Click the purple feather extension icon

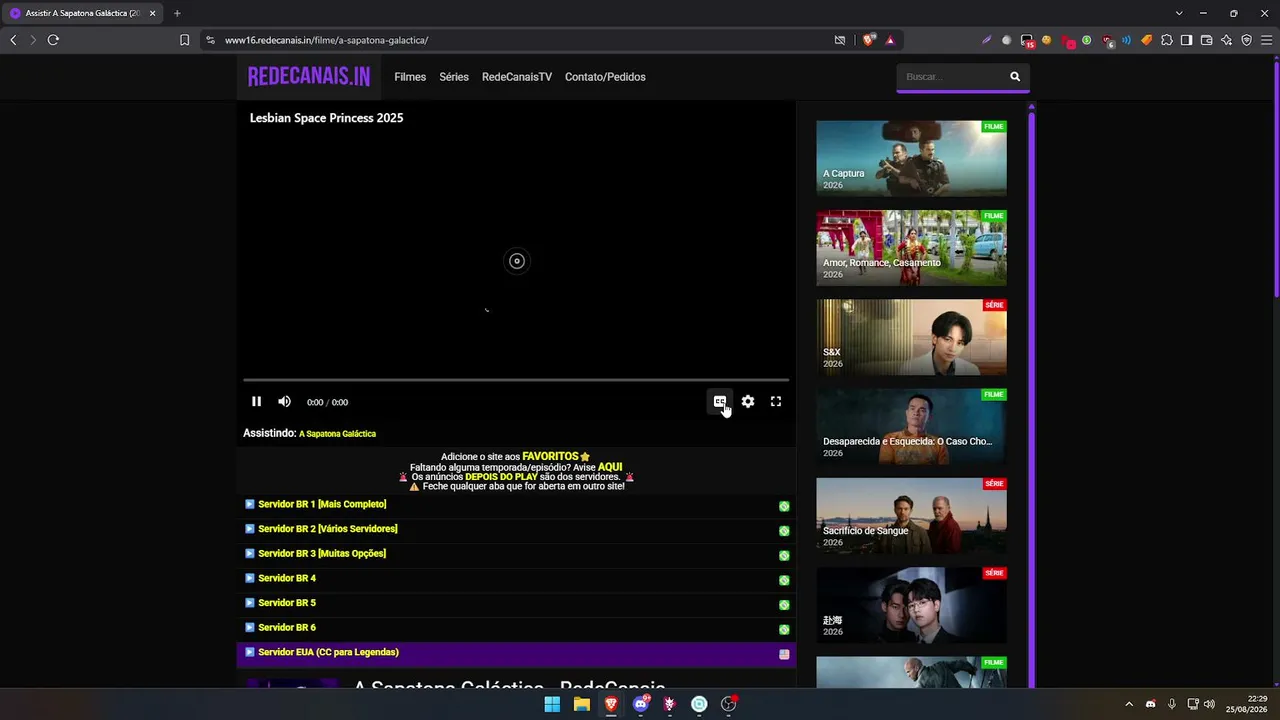[986, 40]
